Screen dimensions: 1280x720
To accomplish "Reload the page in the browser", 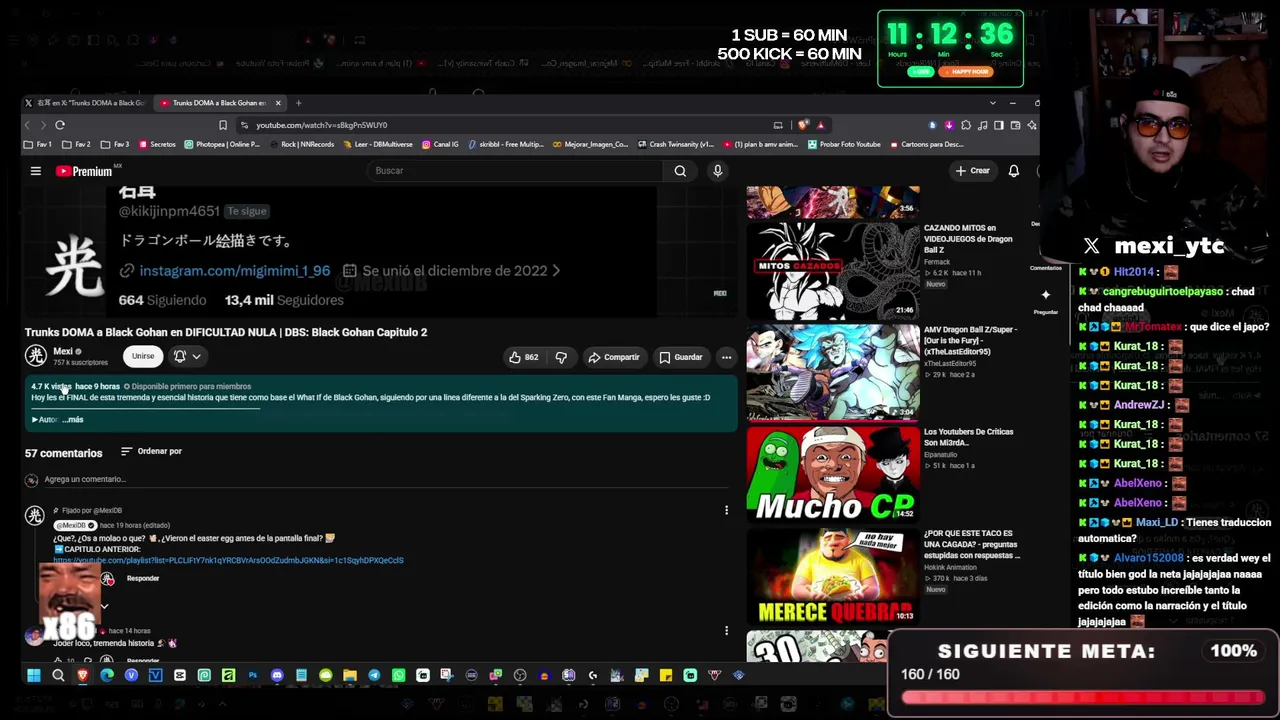I will point(60,125).
